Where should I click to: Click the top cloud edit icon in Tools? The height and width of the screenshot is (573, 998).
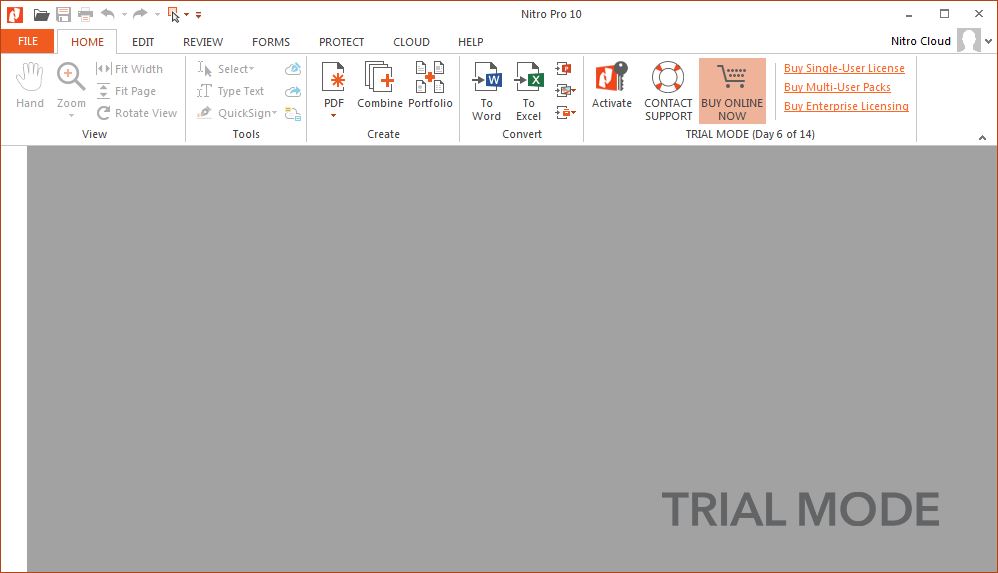293,69
